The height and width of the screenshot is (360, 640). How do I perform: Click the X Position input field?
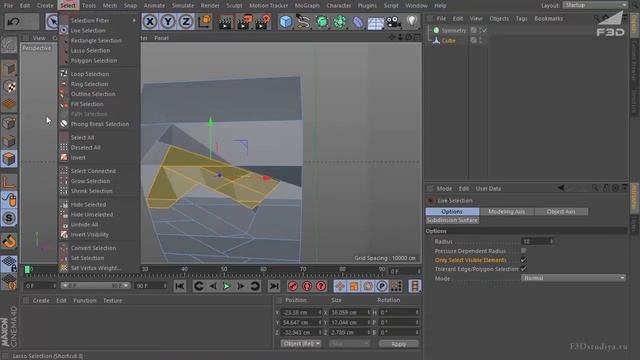pos(301,312)
